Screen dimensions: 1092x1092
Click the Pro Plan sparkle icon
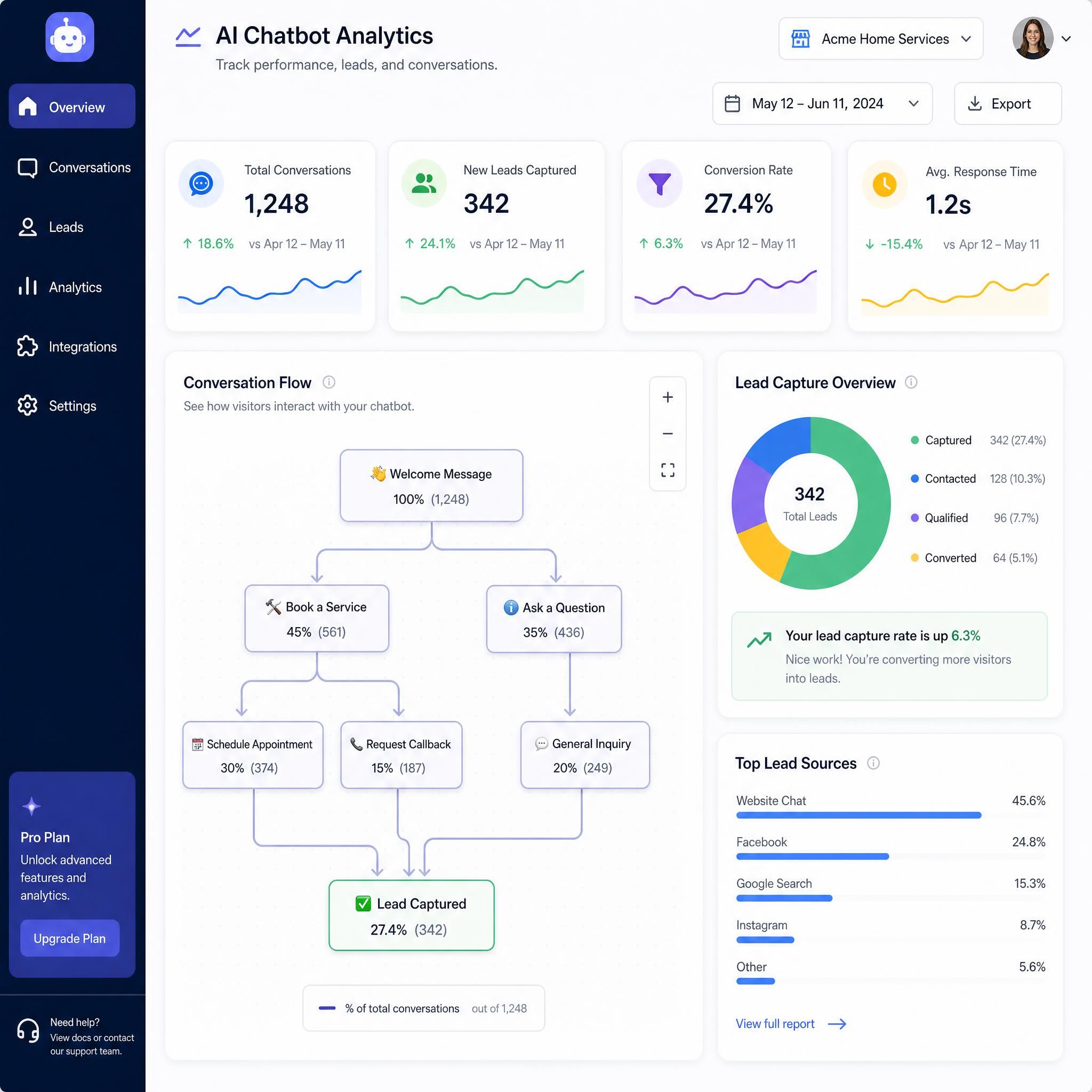(x=31, y=806)
